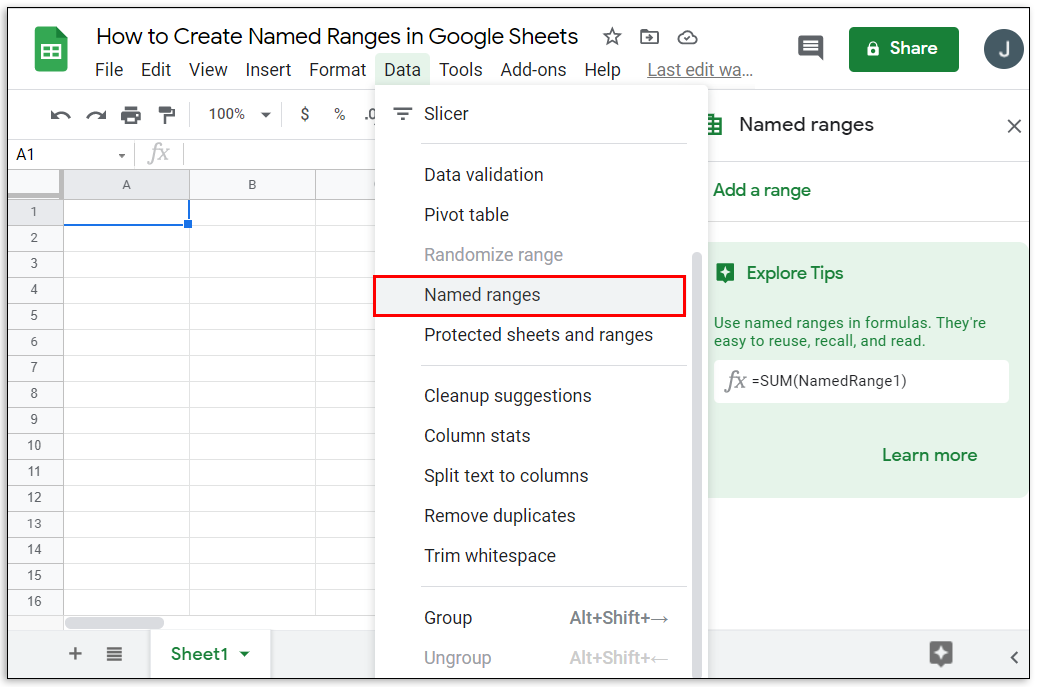1038x687 pixels.
Task: Open the Last edit history link
Action: click(700, 69)
